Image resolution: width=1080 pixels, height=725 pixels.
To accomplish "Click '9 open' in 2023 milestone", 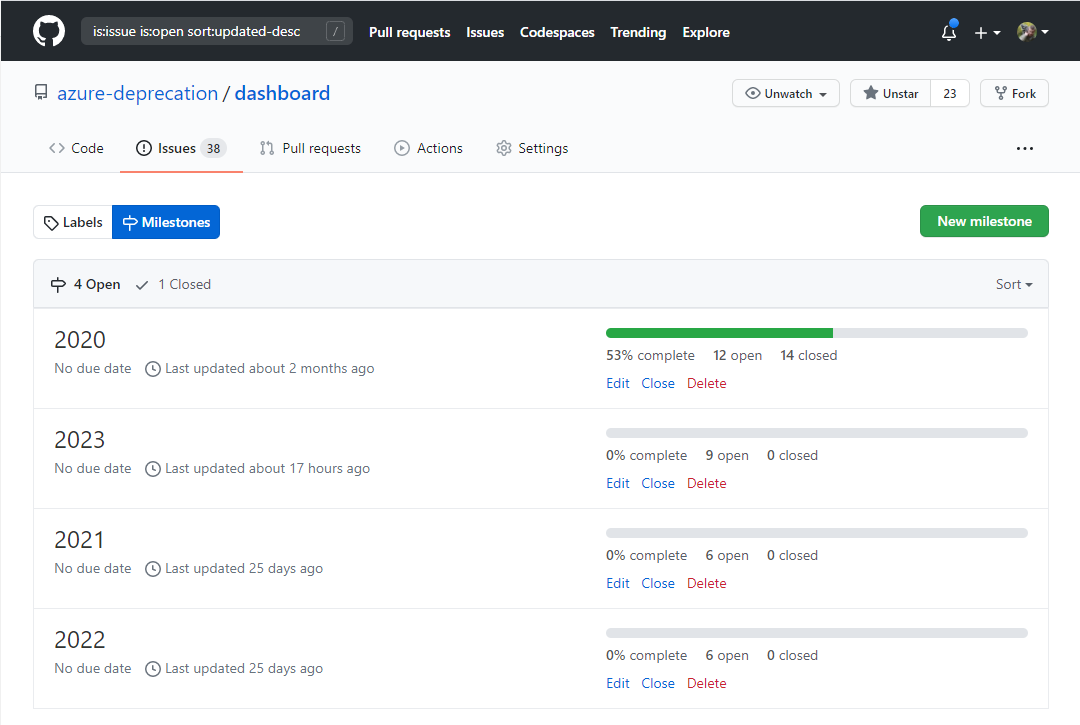I will click(x=727, y=455).
